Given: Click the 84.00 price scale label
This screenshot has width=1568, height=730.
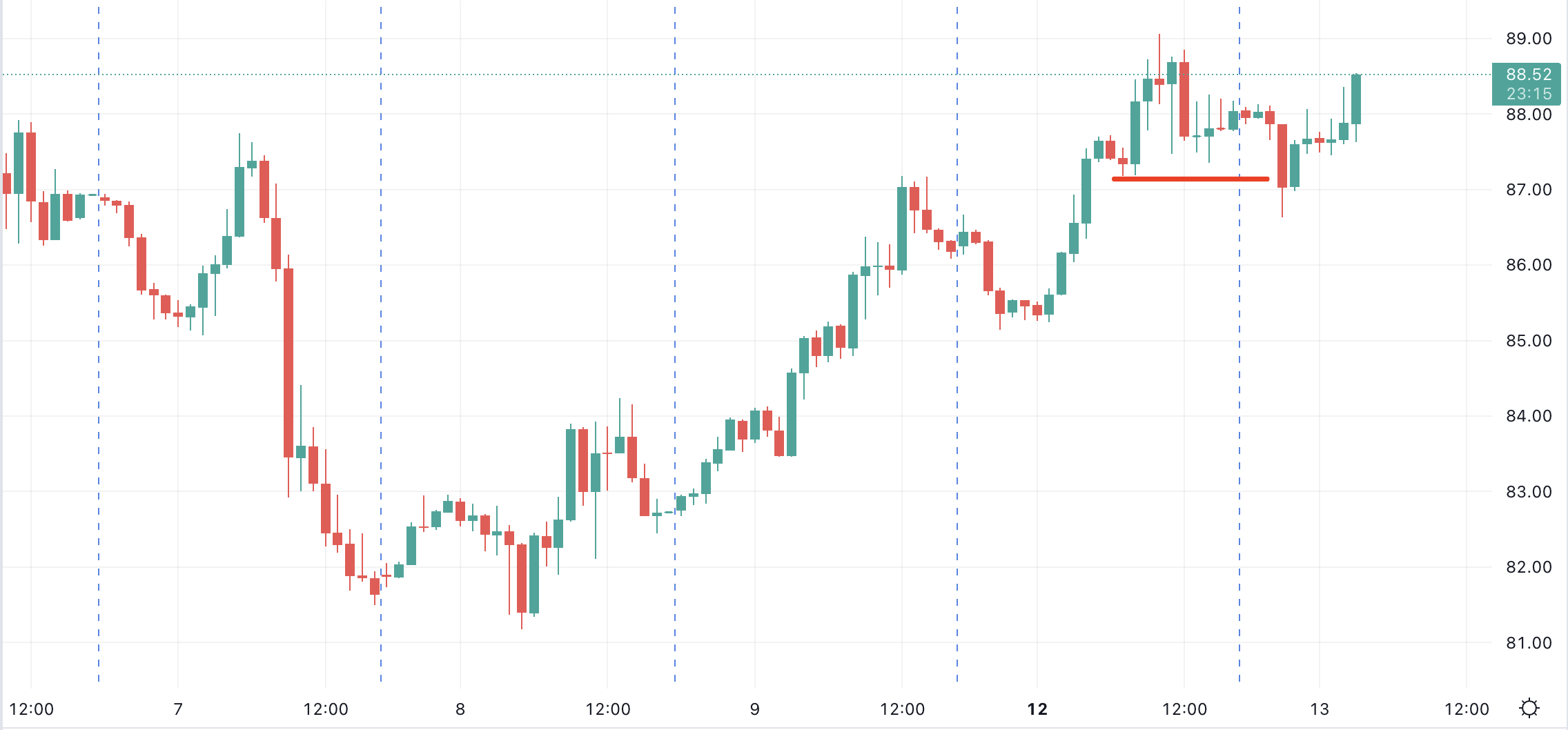Looking at the screenshot, I should coord(1528,416).
